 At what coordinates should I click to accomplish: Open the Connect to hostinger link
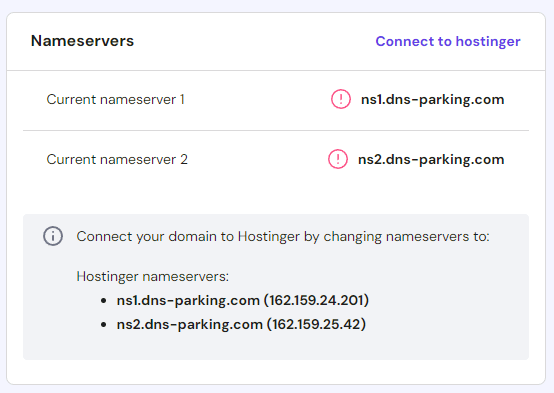(448, 41)
